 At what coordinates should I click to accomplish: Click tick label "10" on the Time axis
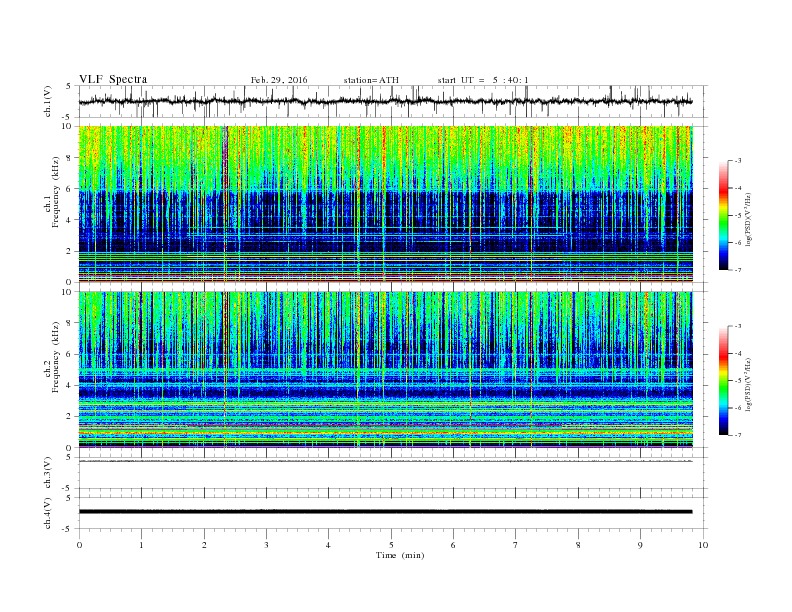(x=703, y=545)
